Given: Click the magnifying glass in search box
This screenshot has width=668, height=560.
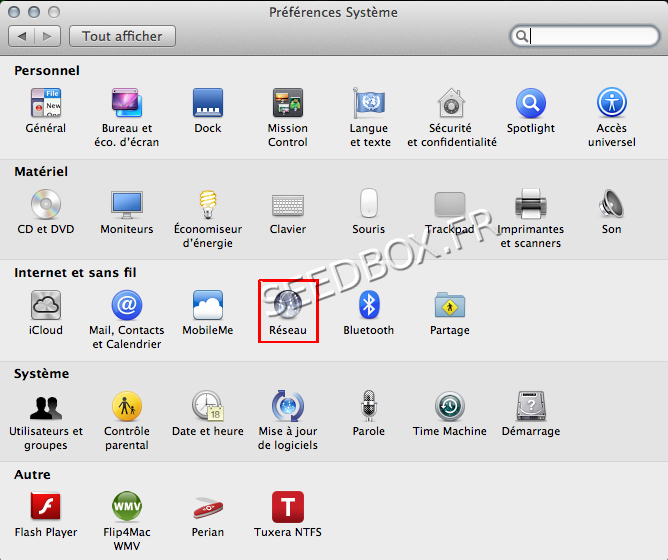Looking at the screenshot, I should click(x=521, y=36).
